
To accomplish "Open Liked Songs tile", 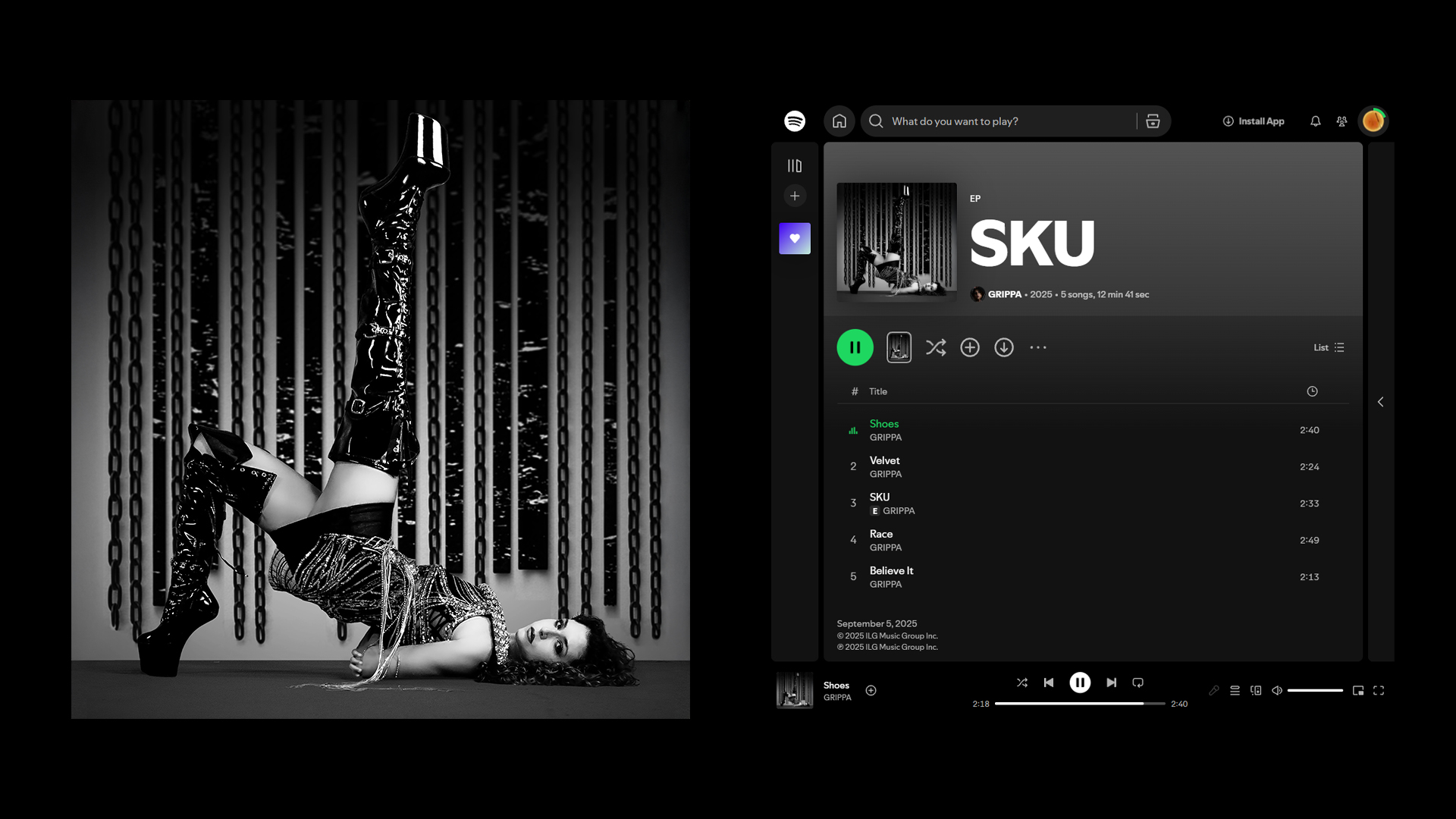I will 795,238.
